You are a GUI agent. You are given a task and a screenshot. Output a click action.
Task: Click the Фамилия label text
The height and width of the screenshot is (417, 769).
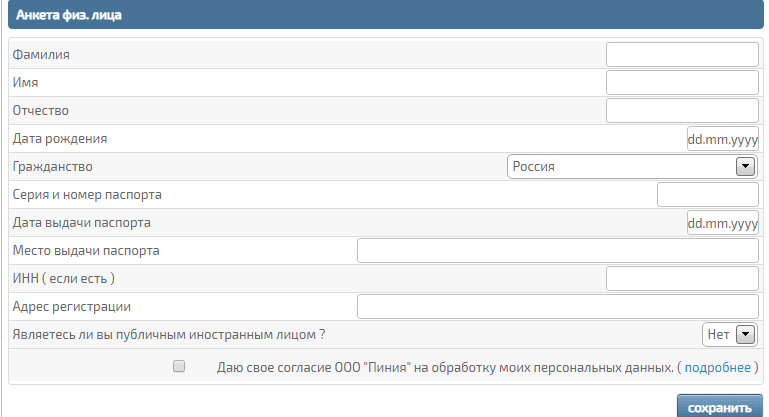pyautogui.click(x=41, y=54)
